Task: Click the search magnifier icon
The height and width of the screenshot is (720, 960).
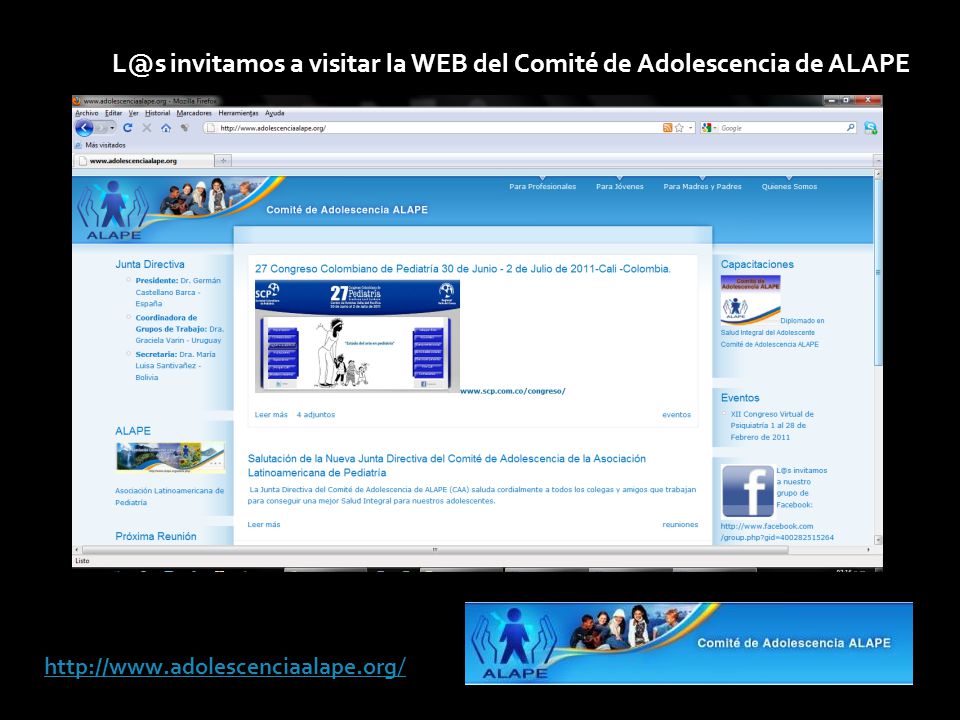Action: pos(850,128)
